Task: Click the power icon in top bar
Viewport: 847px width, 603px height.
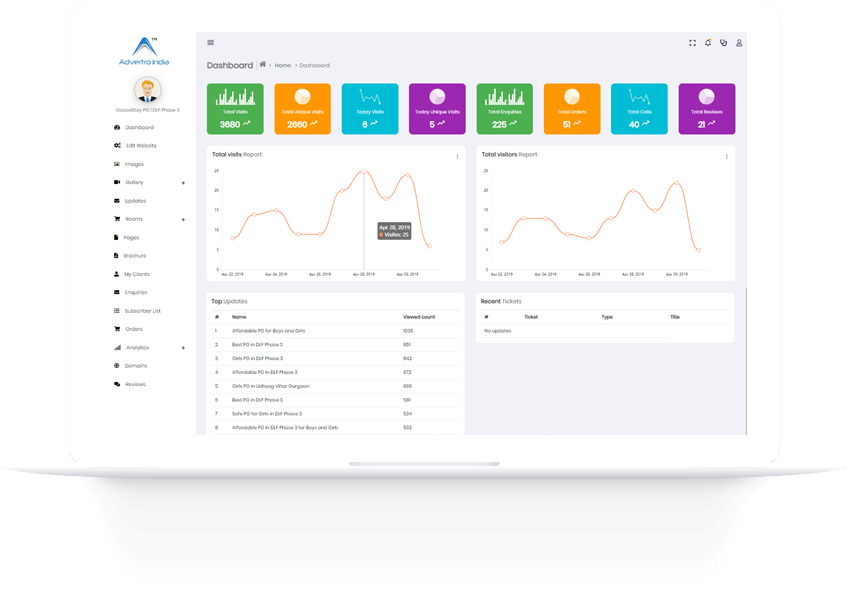Action: point(723,43)
